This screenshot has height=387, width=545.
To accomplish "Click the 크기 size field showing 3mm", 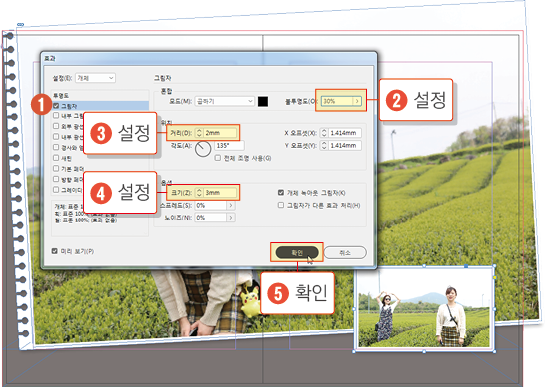I will [x=220, y=192].
